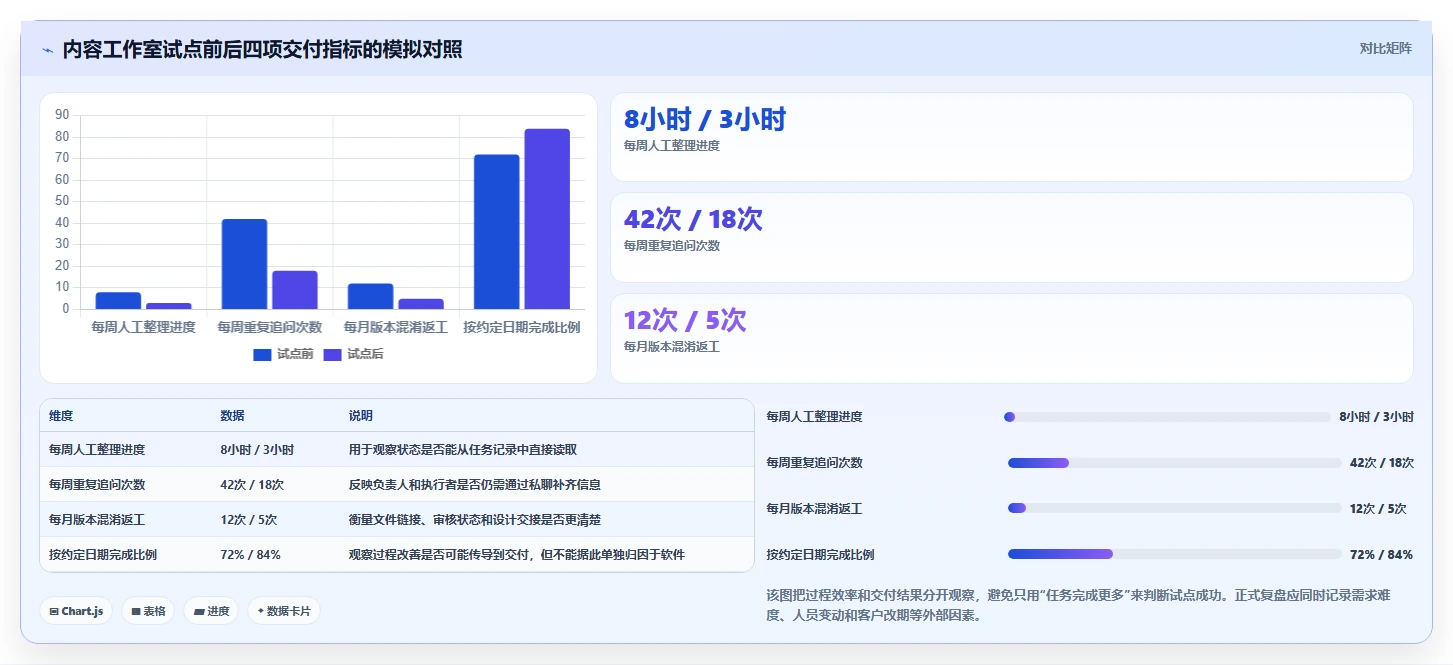Click the heading 内容工作室试点前后四项交付指标的模拟对照
This screenshot has width=1453, height=665.
point(262,49)
